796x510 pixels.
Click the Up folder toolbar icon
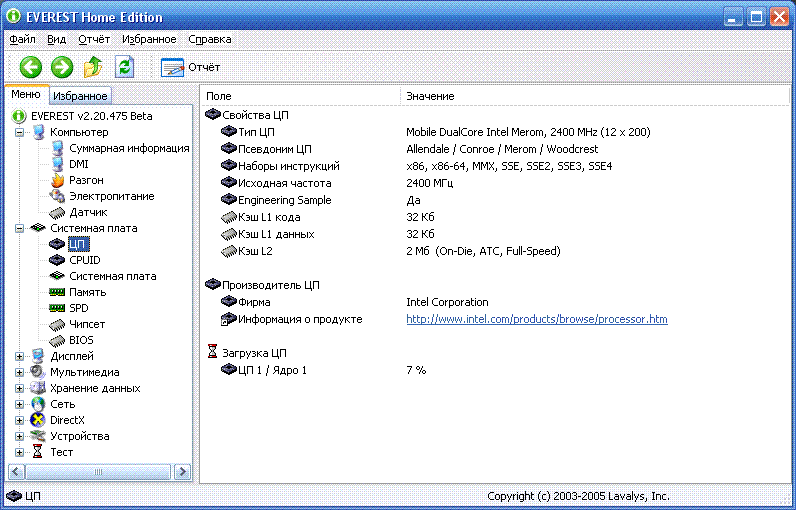coord(93,67)
